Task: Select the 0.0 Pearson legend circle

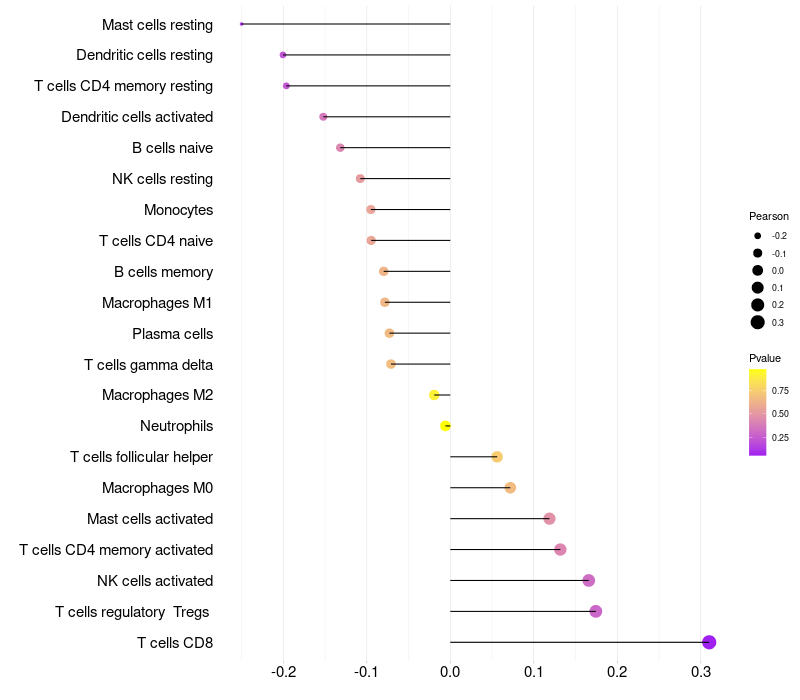Action: (758, 270)
